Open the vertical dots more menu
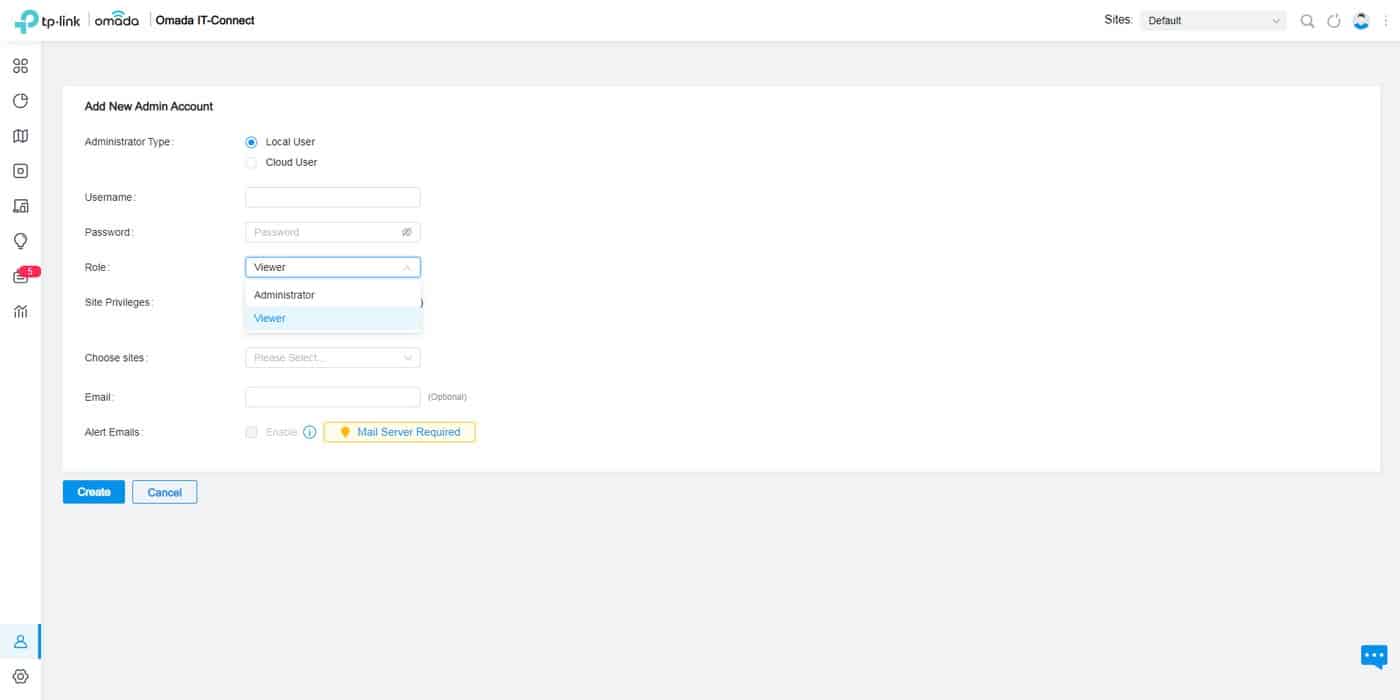Screen dimensions: 1400x700 pyautogui.click(x=1385, y=21)
